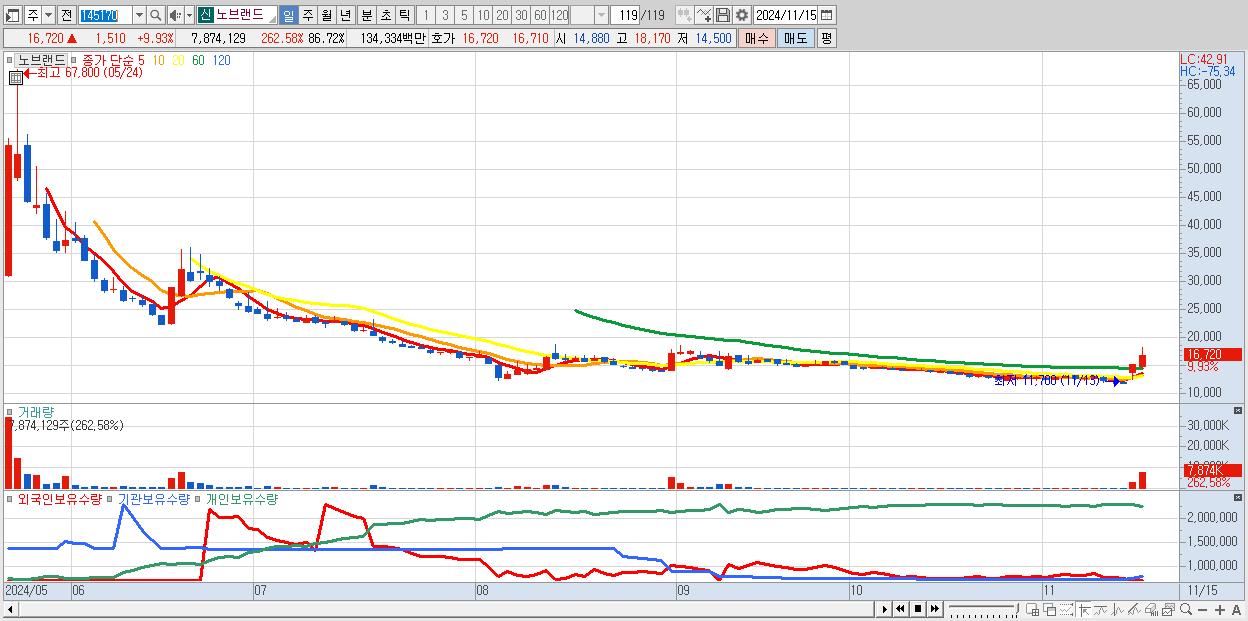Open the chart settings gear icon

(741, 15)
